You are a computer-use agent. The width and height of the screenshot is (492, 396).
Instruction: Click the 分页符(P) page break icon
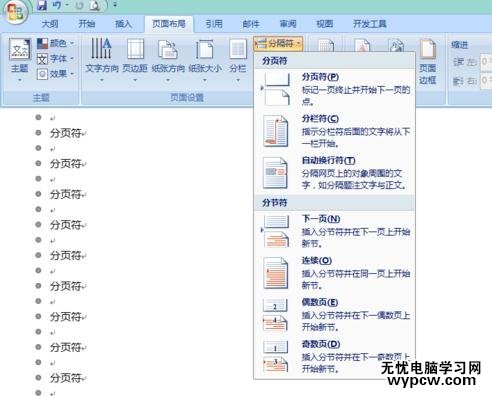pyautogui.click(x=276, y=89)
